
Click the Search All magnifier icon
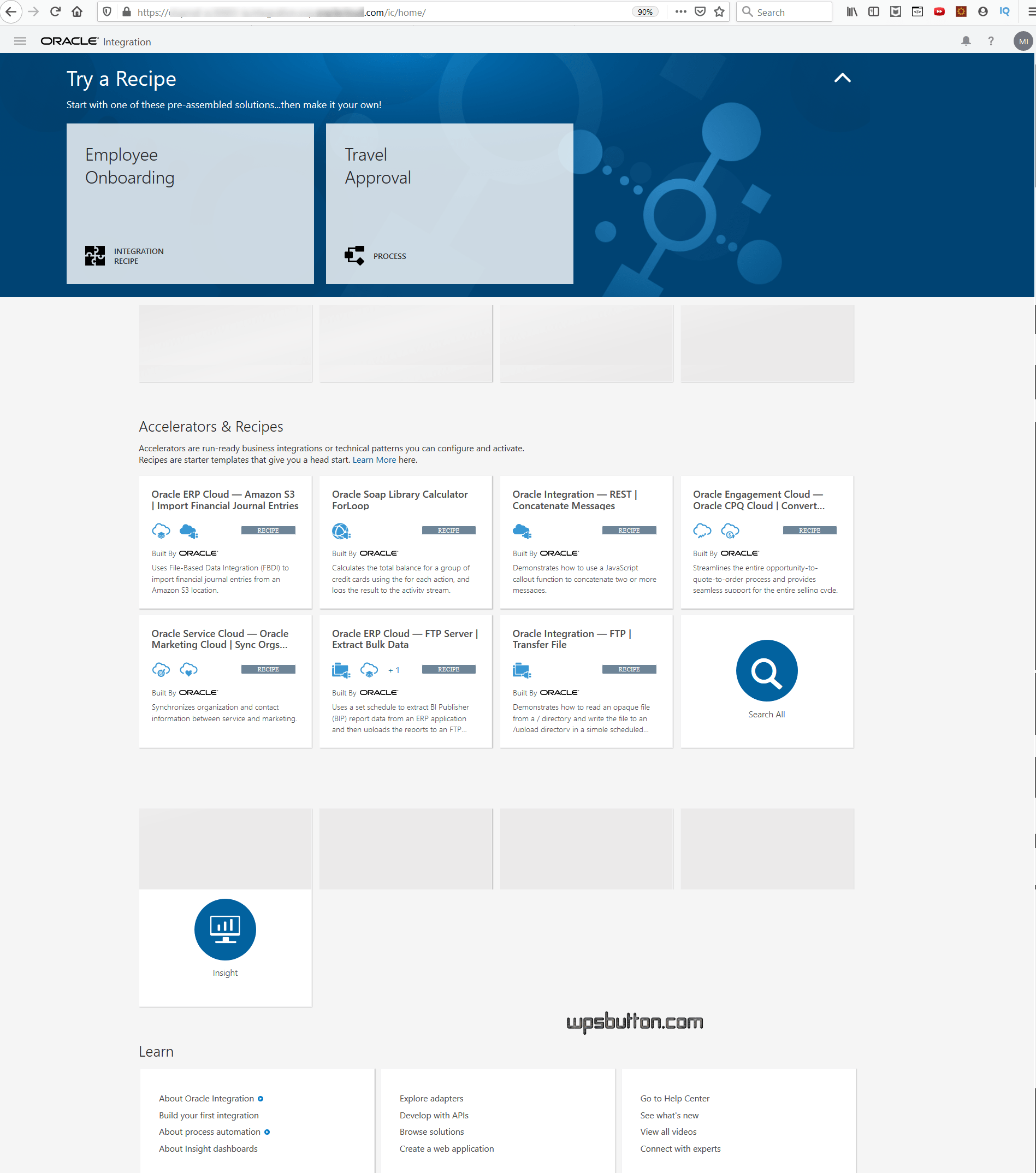tap(767, 670)
